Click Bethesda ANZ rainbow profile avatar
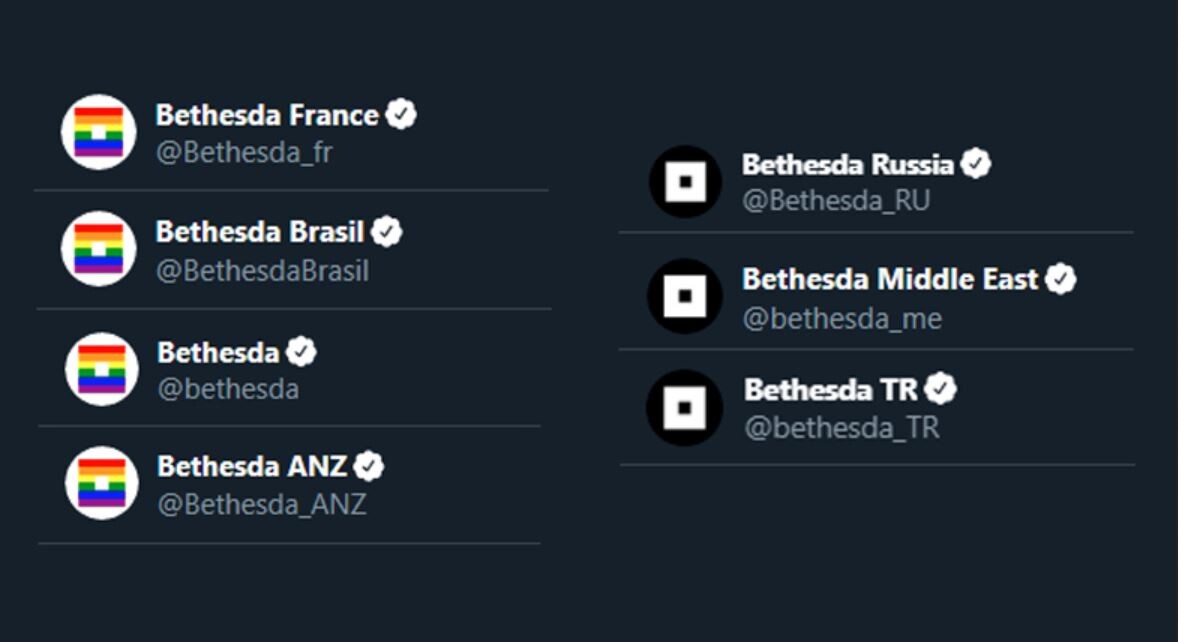The width and height of the screenshot is (1178, 642). coord(101,483)
